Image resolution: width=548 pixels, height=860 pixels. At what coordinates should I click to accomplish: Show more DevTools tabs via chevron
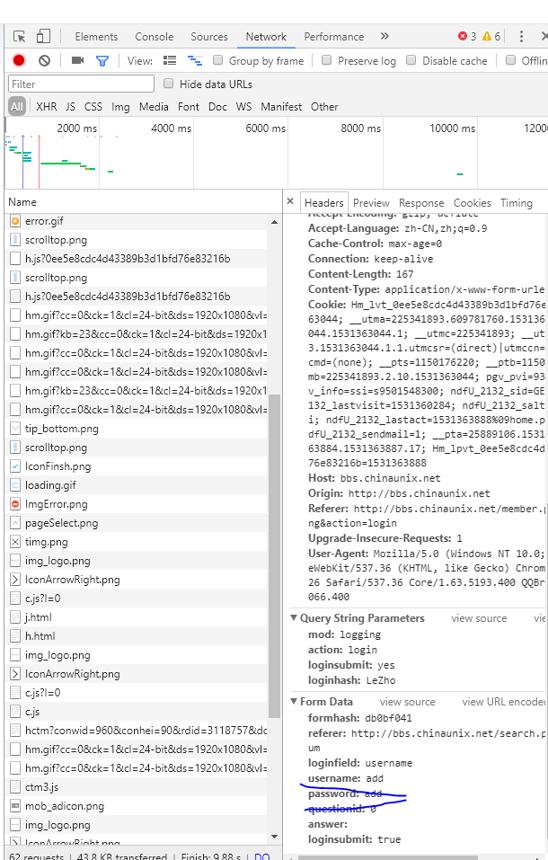click(385, 36)
